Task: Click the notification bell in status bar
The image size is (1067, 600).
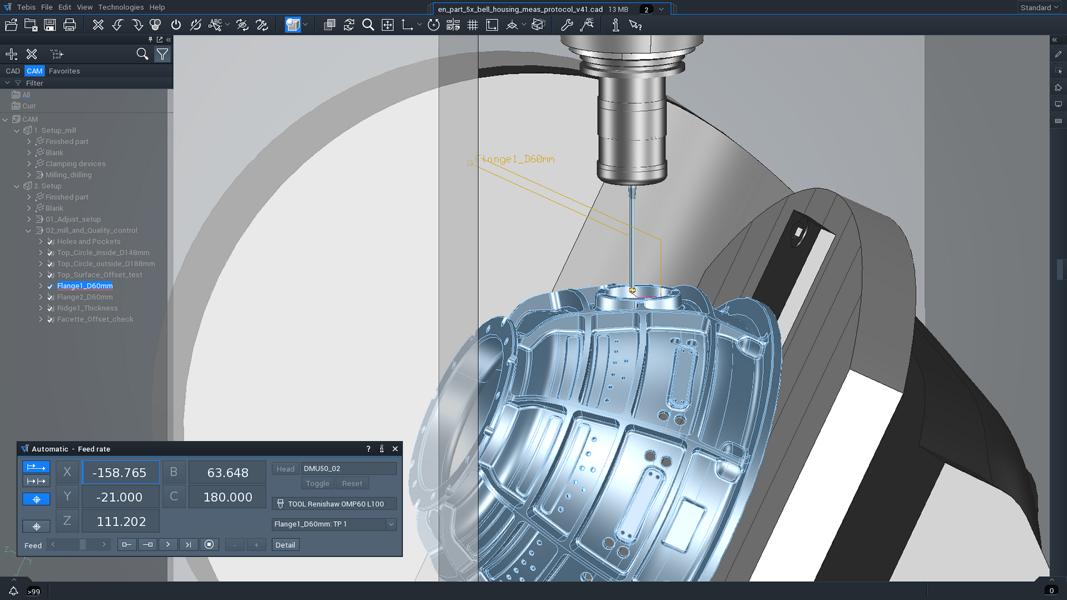Action: [13, 591]
